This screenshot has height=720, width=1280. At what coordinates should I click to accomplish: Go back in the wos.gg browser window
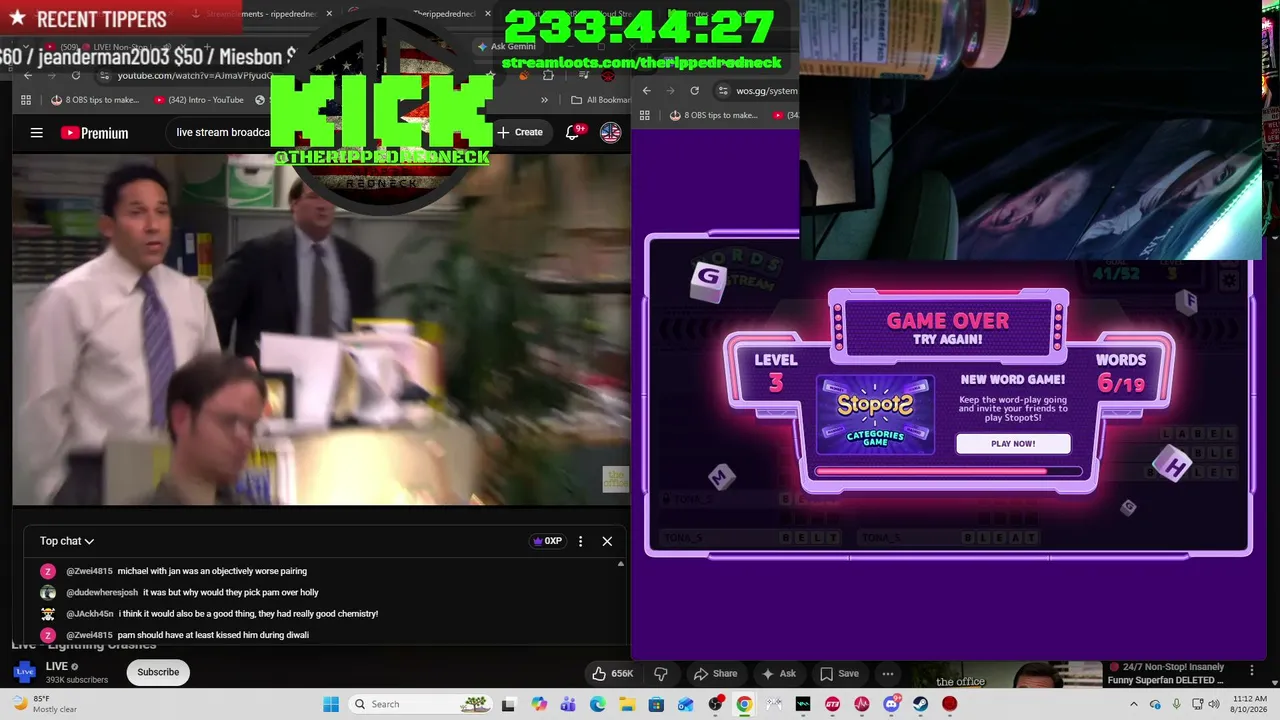646,90
